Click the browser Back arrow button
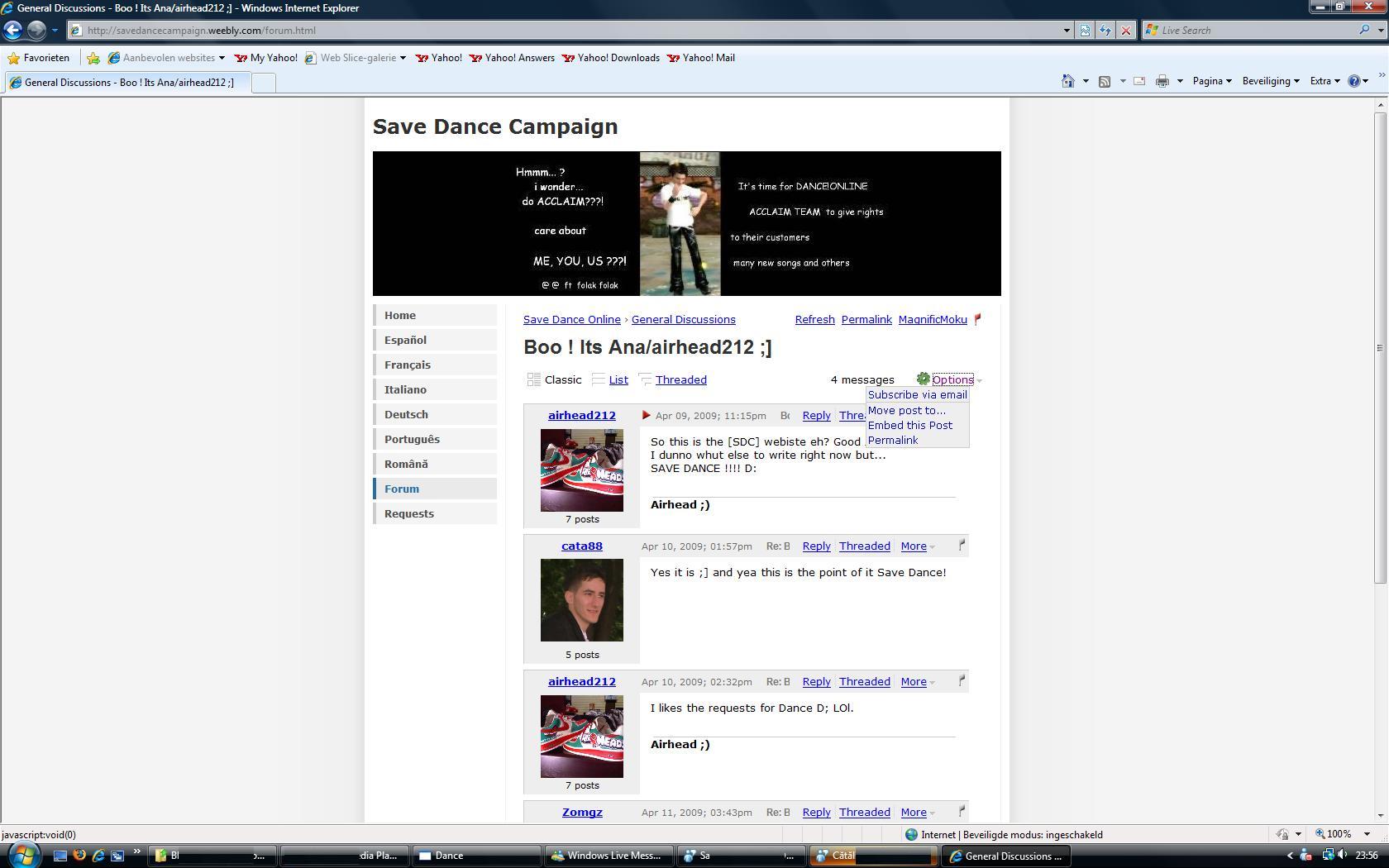Screen dimensions: 1389x868 [12, 31]
